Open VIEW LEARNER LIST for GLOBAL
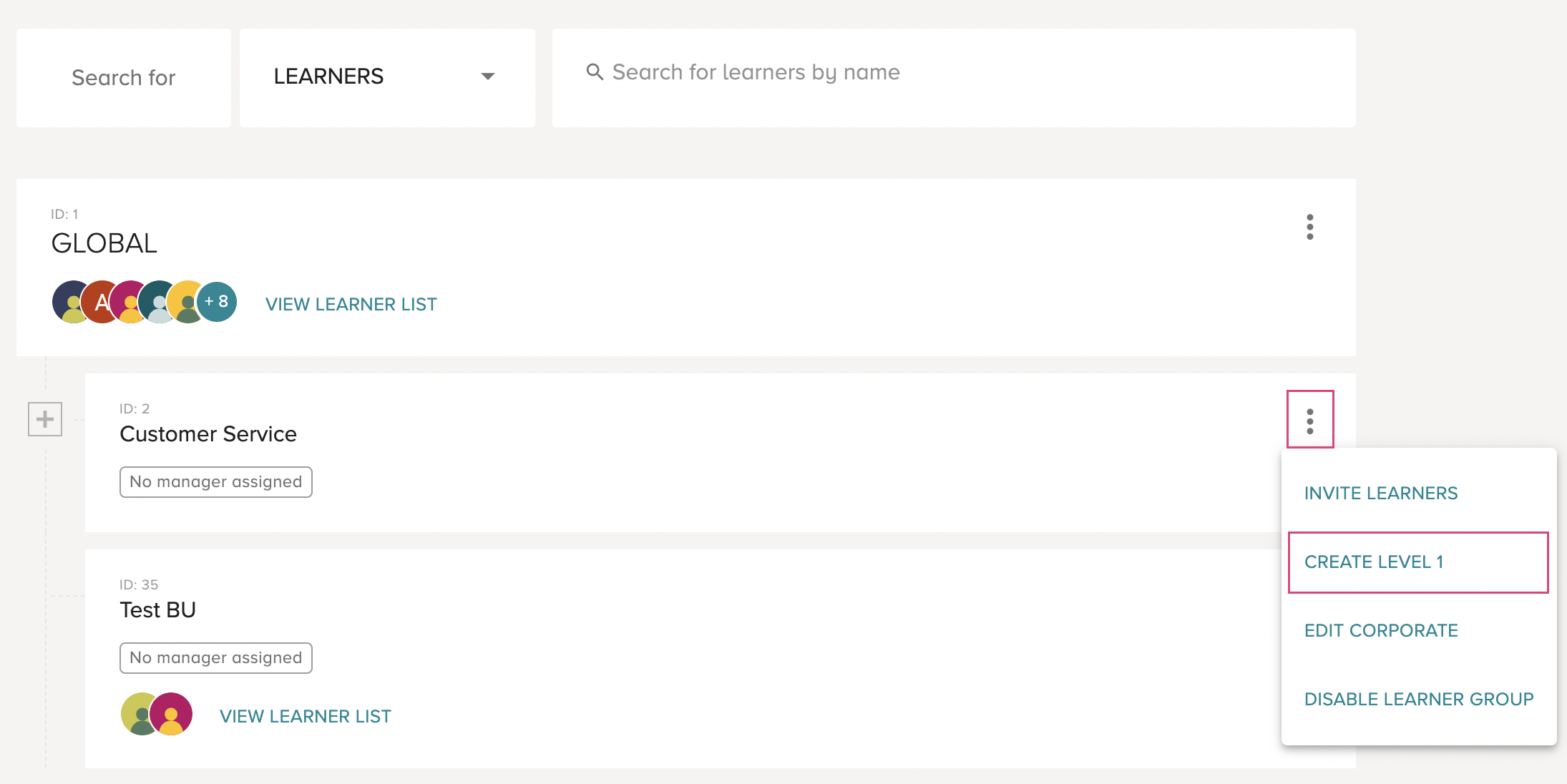The height and width of the screenshot is (784, 1567). (x=351, y=304)
